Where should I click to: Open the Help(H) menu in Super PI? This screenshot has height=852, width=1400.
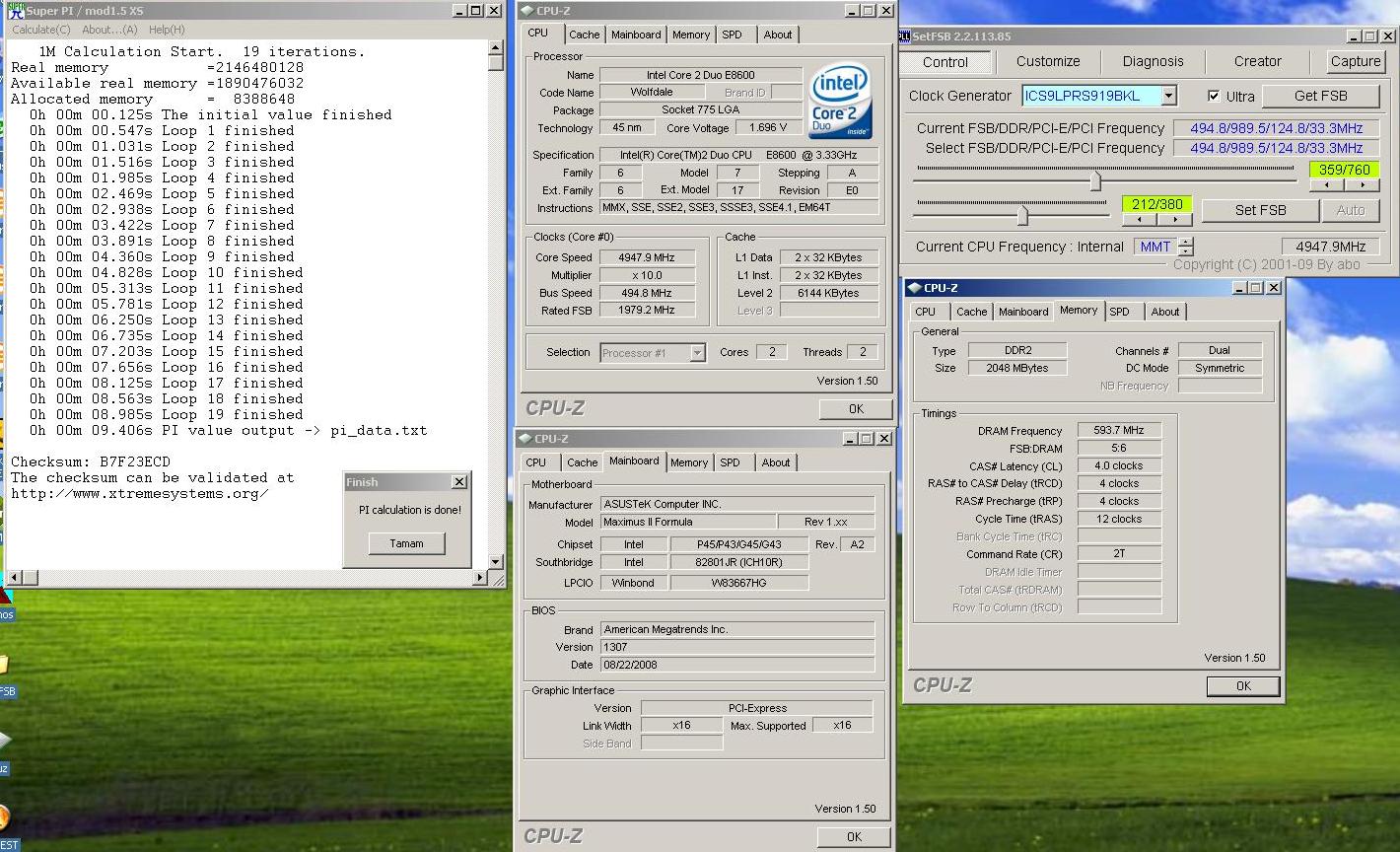click(x=167, y=30)
